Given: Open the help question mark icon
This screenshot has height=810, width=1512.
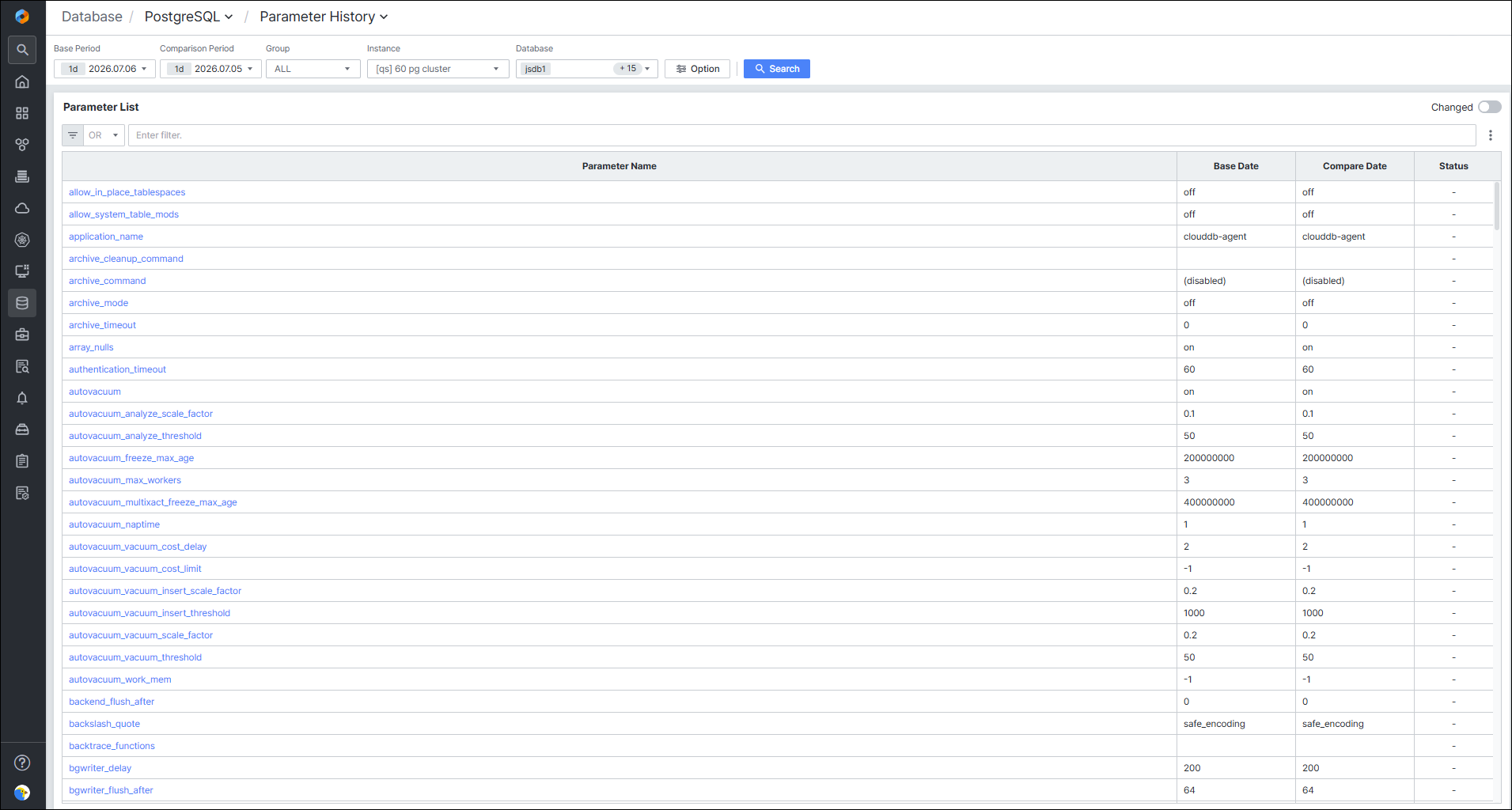Looking at the screenshot, I should 22,763.
